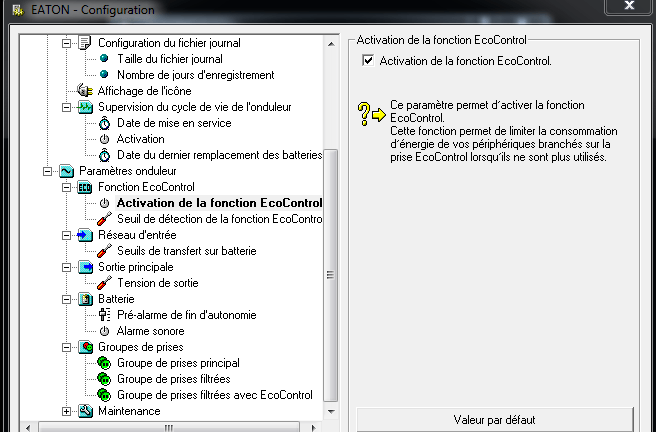Click the ECO icon beside Fonction EcoControl
656x432 pixels.
point(85,187)
